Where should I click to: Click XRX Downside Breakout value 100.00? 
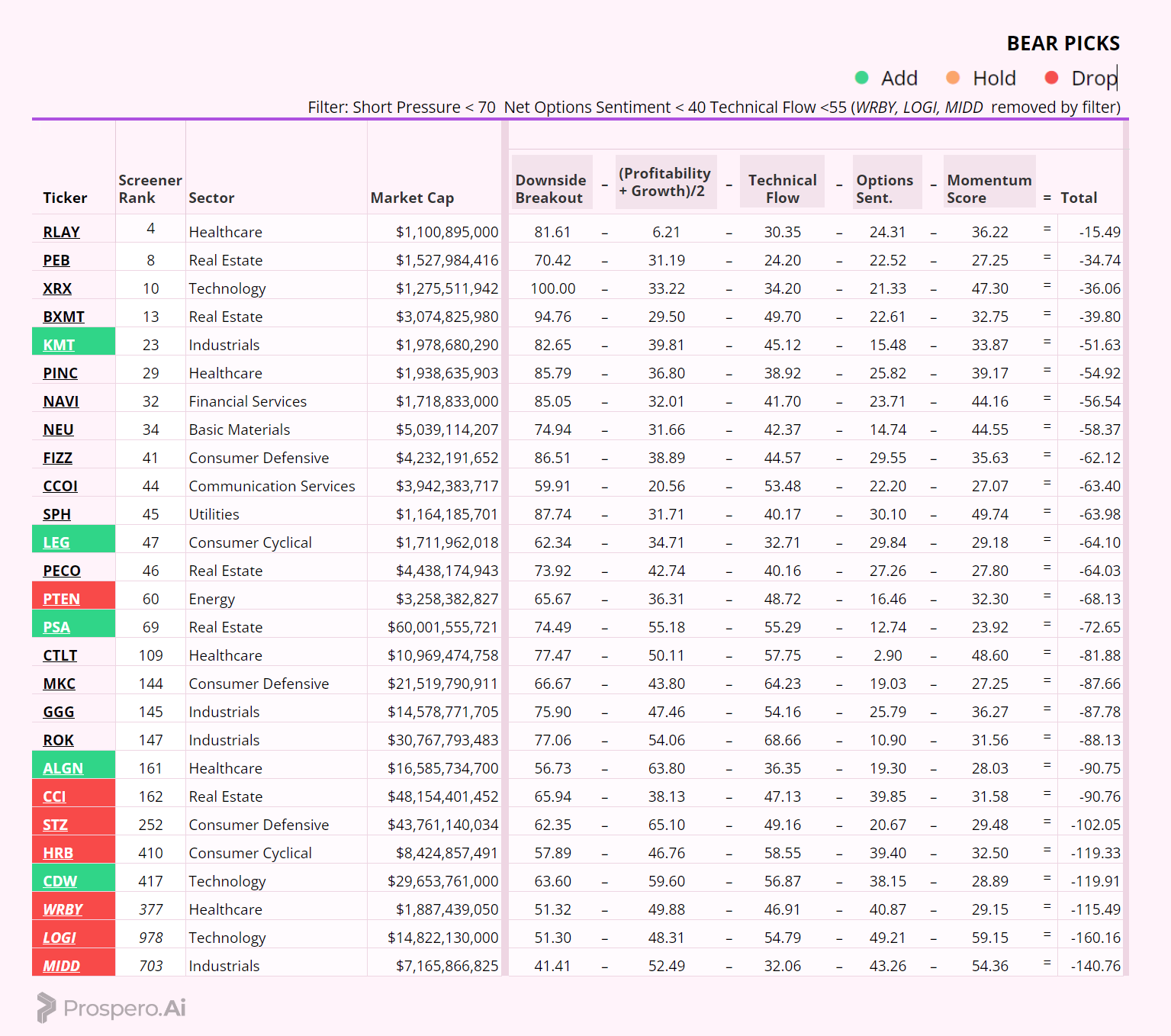[553, 288]
